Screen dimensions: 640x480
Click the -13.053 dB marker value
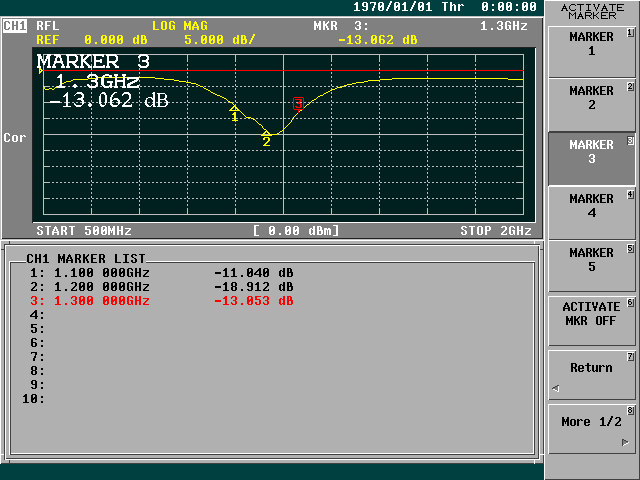[x=253, y=301]
